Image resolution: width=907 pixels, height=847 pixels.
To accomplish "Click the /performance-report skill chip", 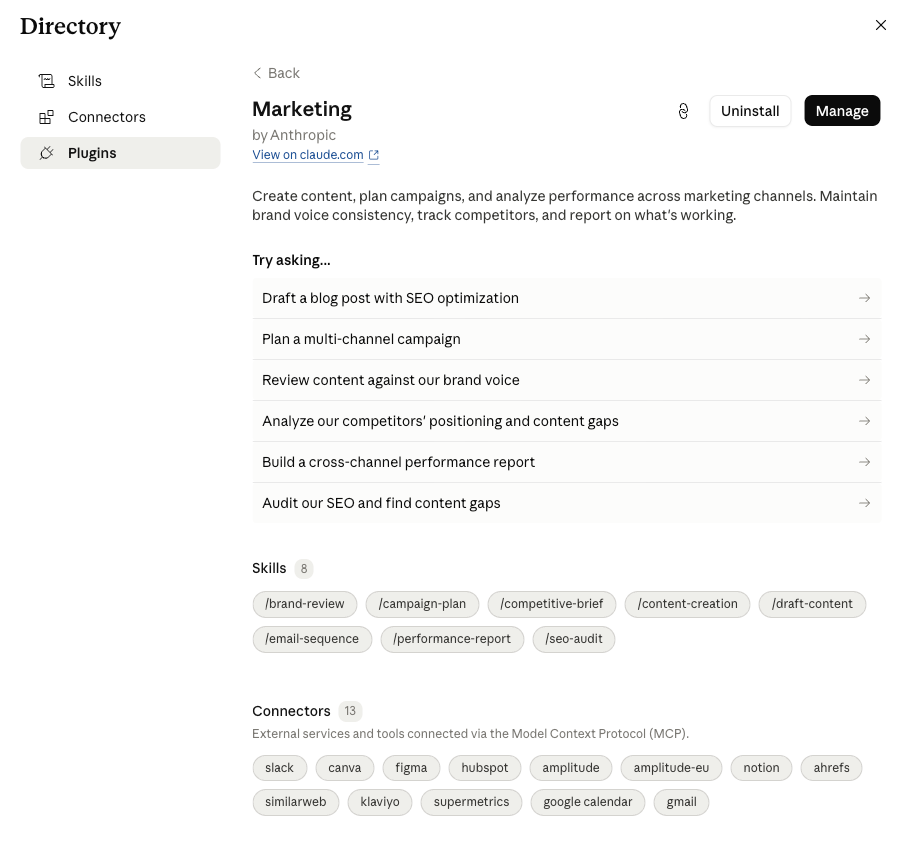I will (x=452, y=639).
